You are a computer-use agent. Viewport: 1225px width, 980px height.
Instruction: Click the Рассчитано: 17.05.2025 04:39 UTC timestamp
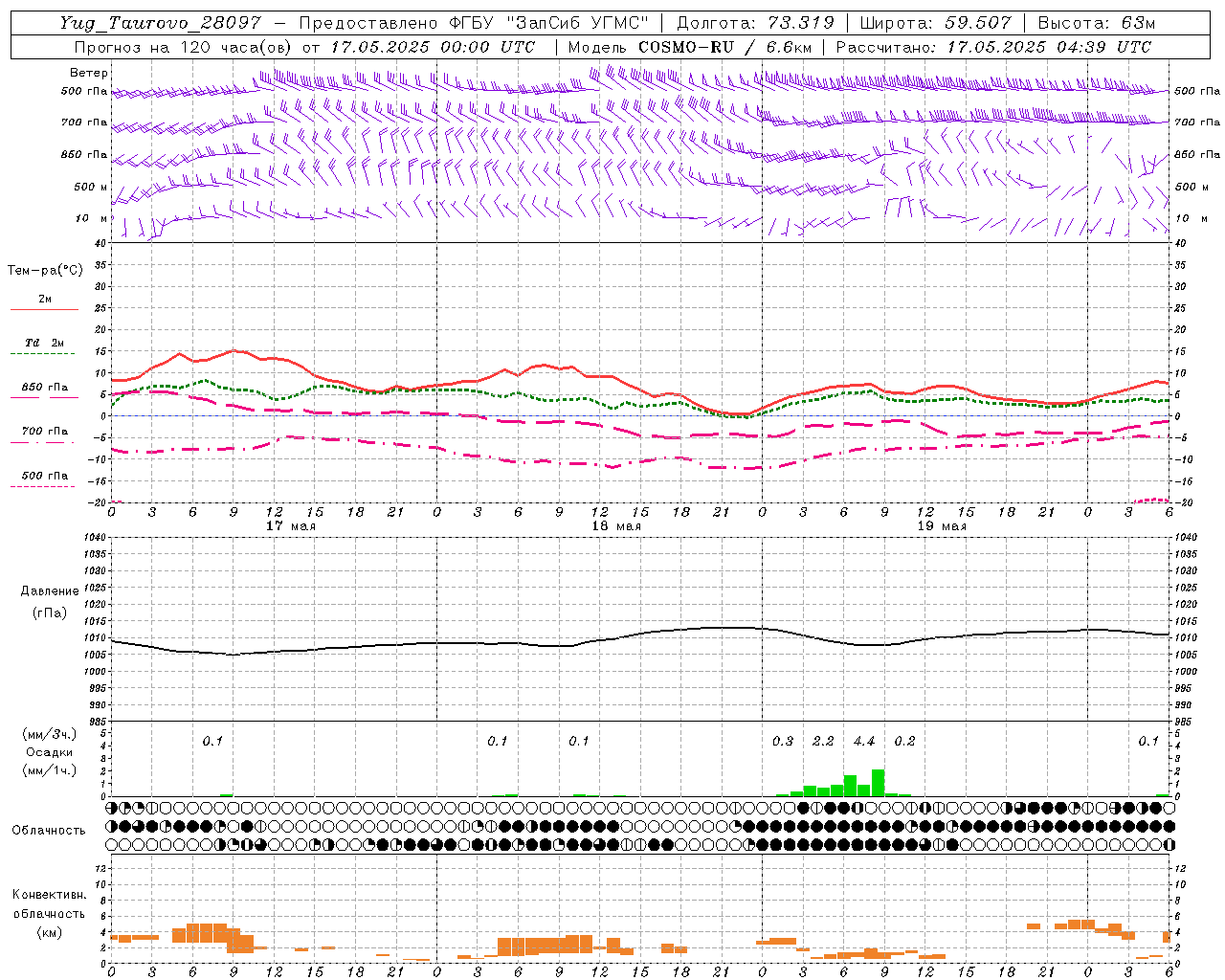point(993,47)
